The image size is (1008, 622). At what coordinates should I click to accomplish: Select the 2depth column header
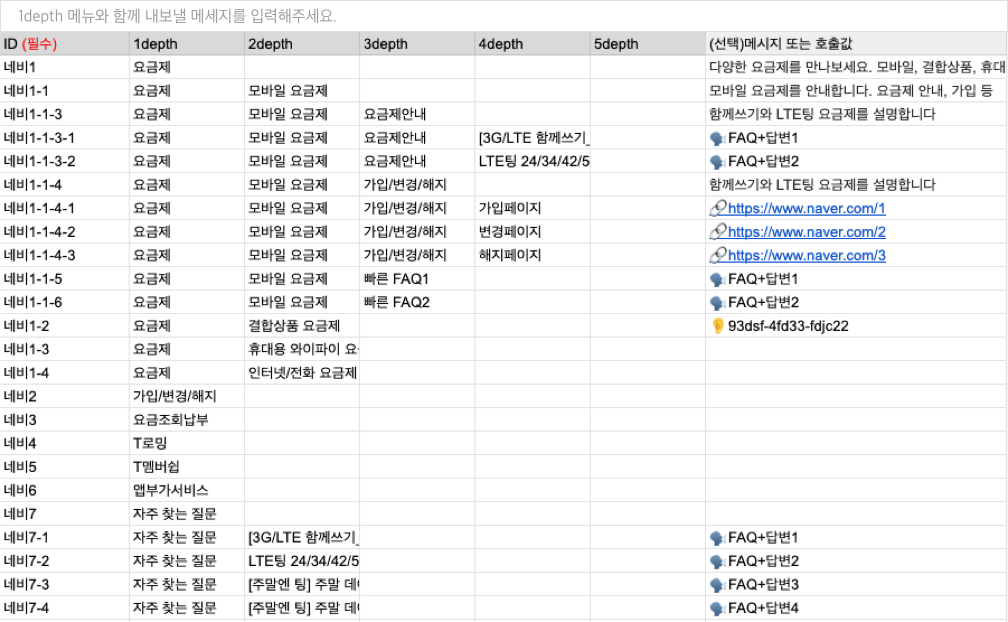click(302, 44)
